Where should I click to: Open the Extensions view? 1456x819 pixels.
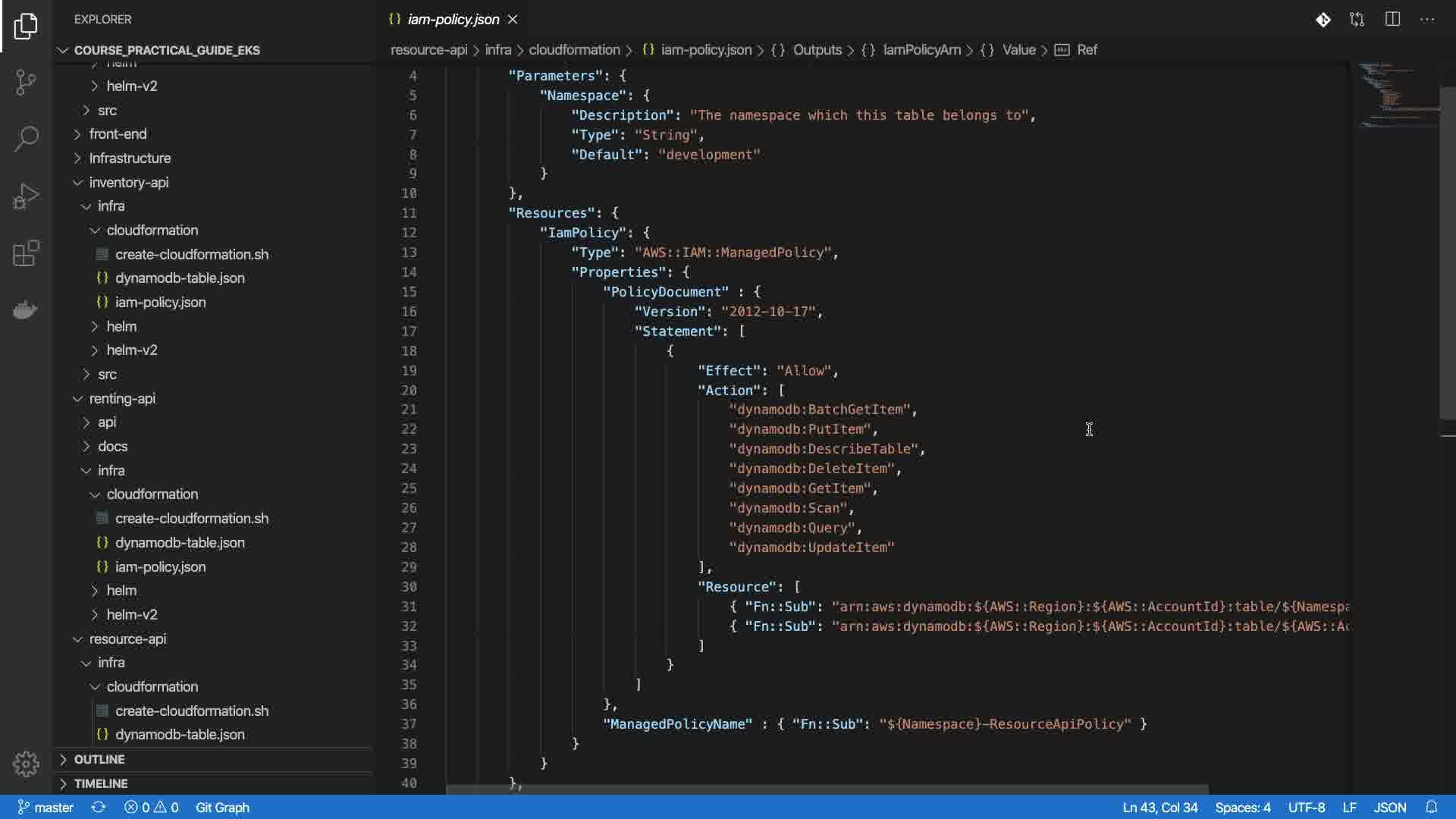click(26, 253)
